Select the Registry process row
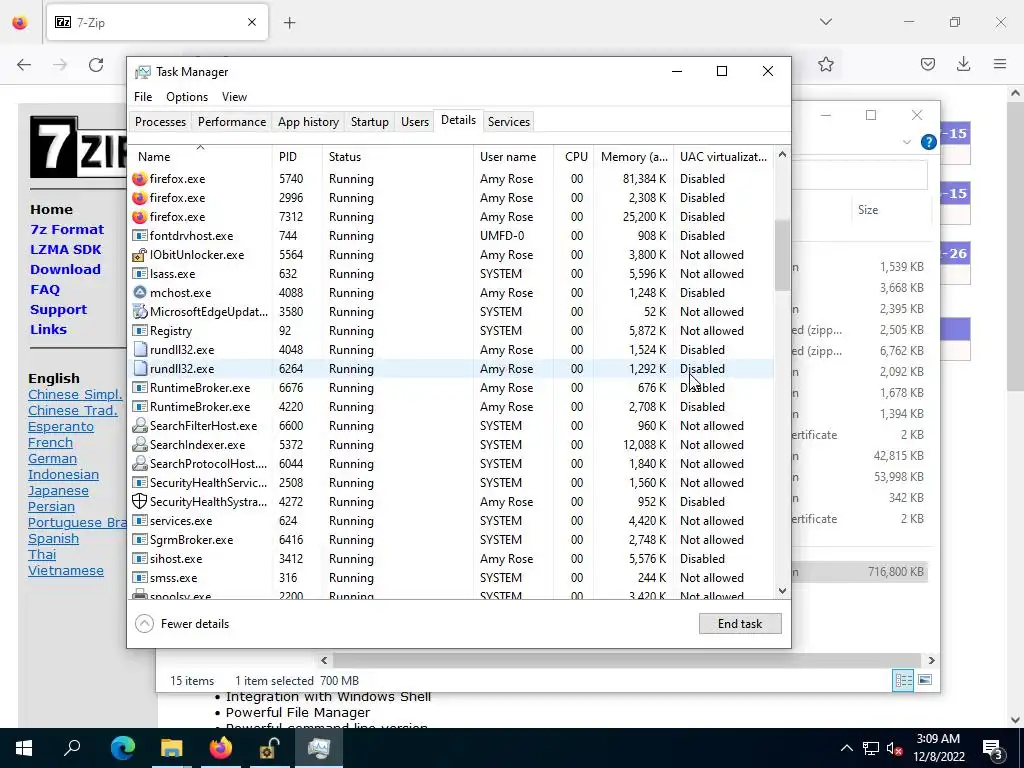The image size is (1024, 768). 451,331
